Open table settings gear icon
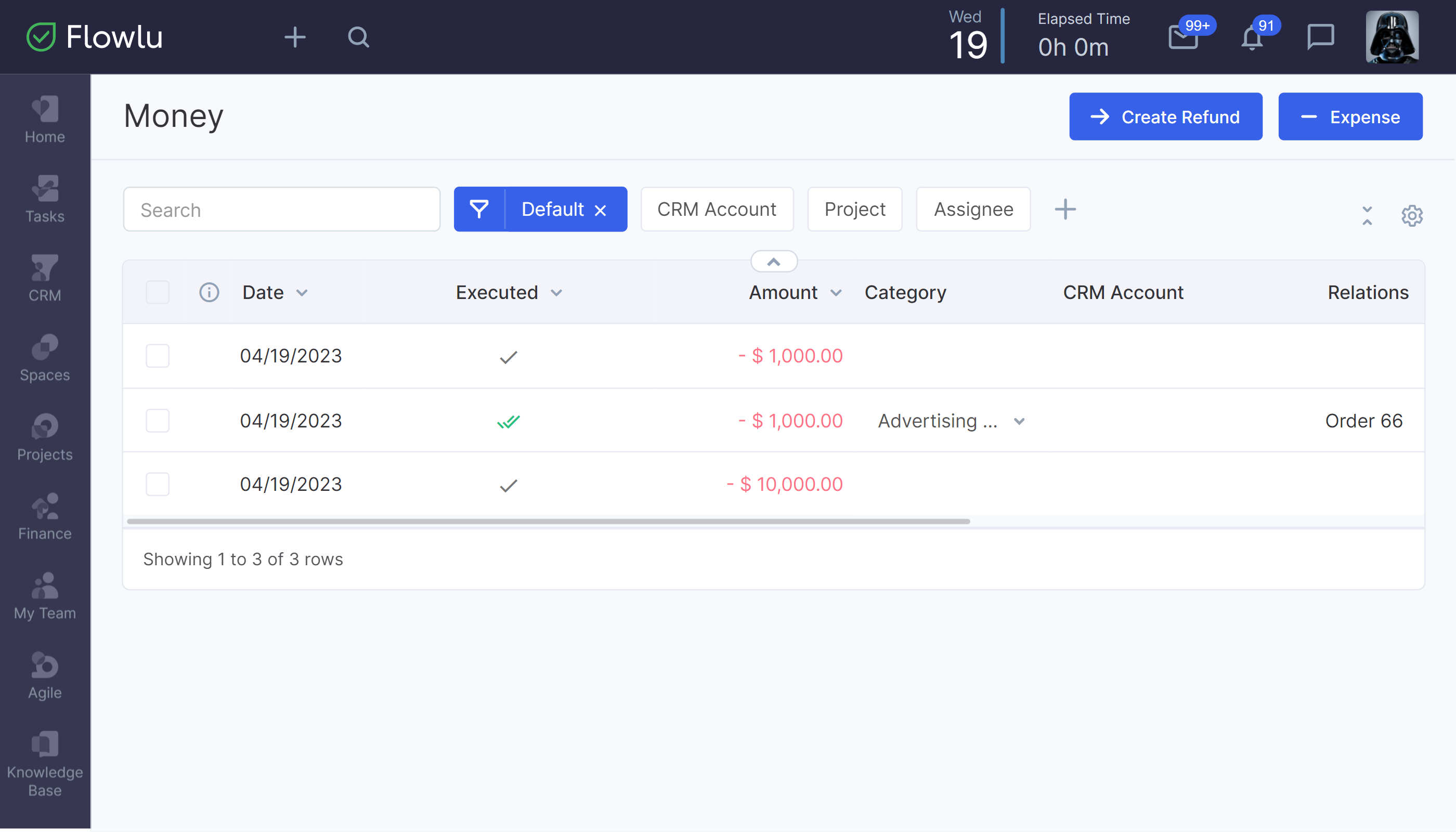The height and width of the screenshot is (832, 1456). click(1411, 216)
